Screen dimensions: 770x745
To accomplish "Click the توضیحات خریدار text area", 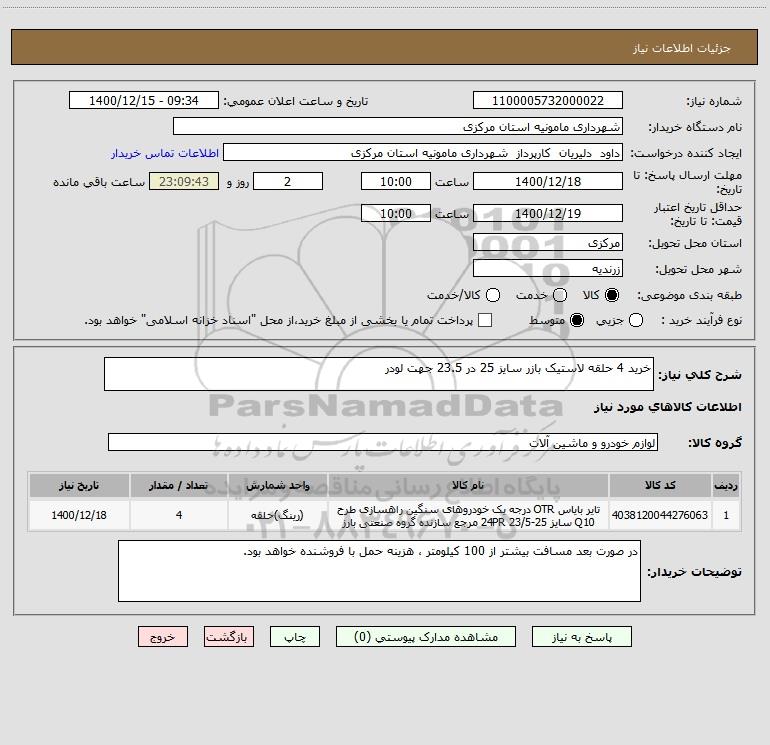I will [379, 571].
